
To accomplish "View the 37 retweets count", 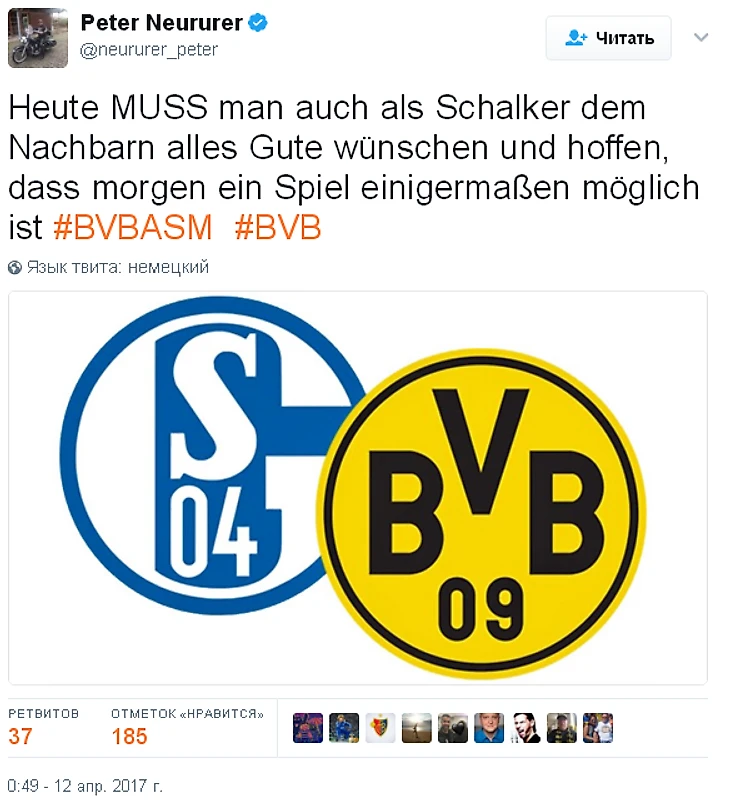I will [20, 736].
